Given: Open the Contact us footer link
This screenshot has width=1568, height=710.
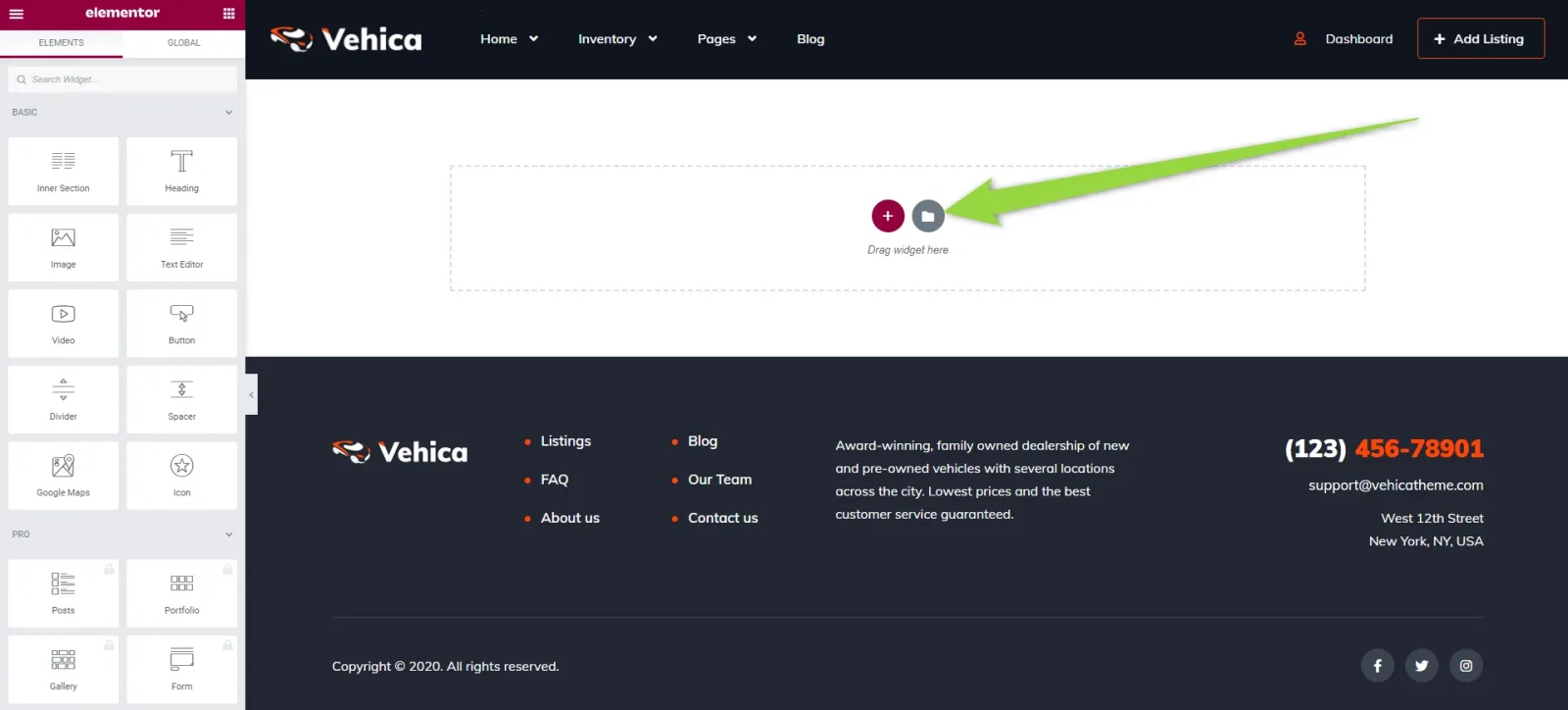Looking at the screenshot, I should tap(723, 518).
